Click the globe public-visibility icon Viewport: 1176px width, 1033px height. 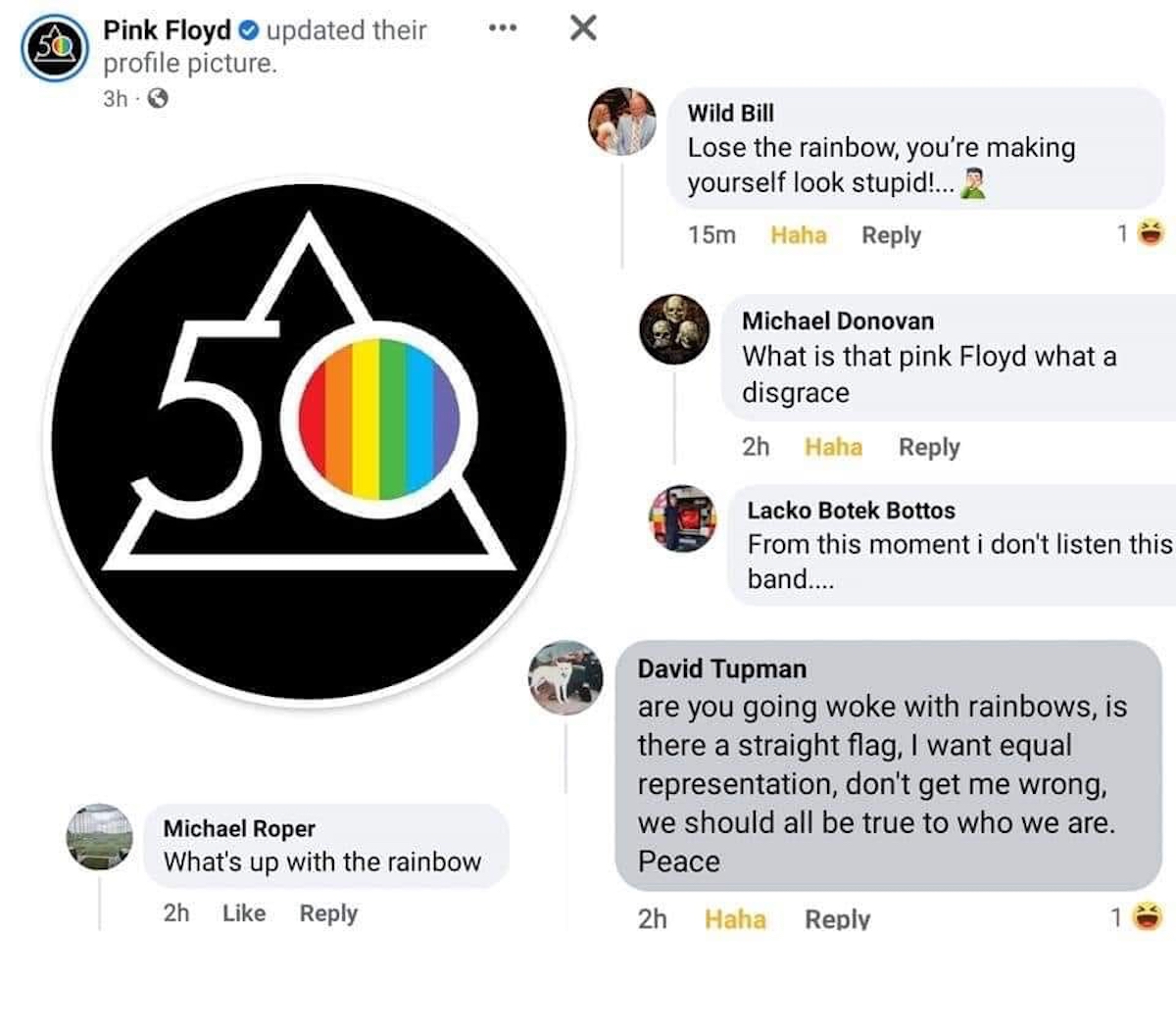(158, 98)
